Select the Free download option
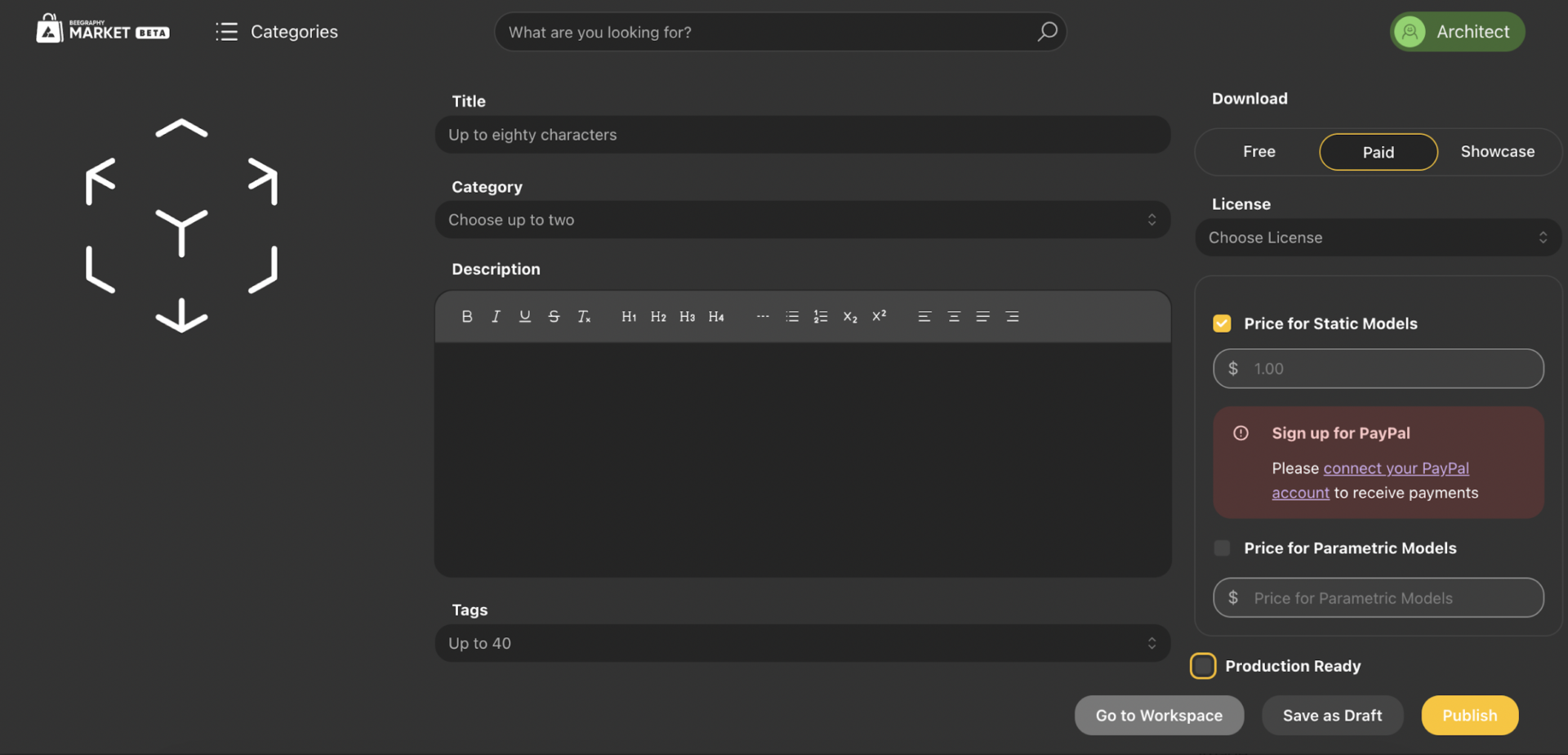This screenshot has width=1568, height=755. [1258, 151]
